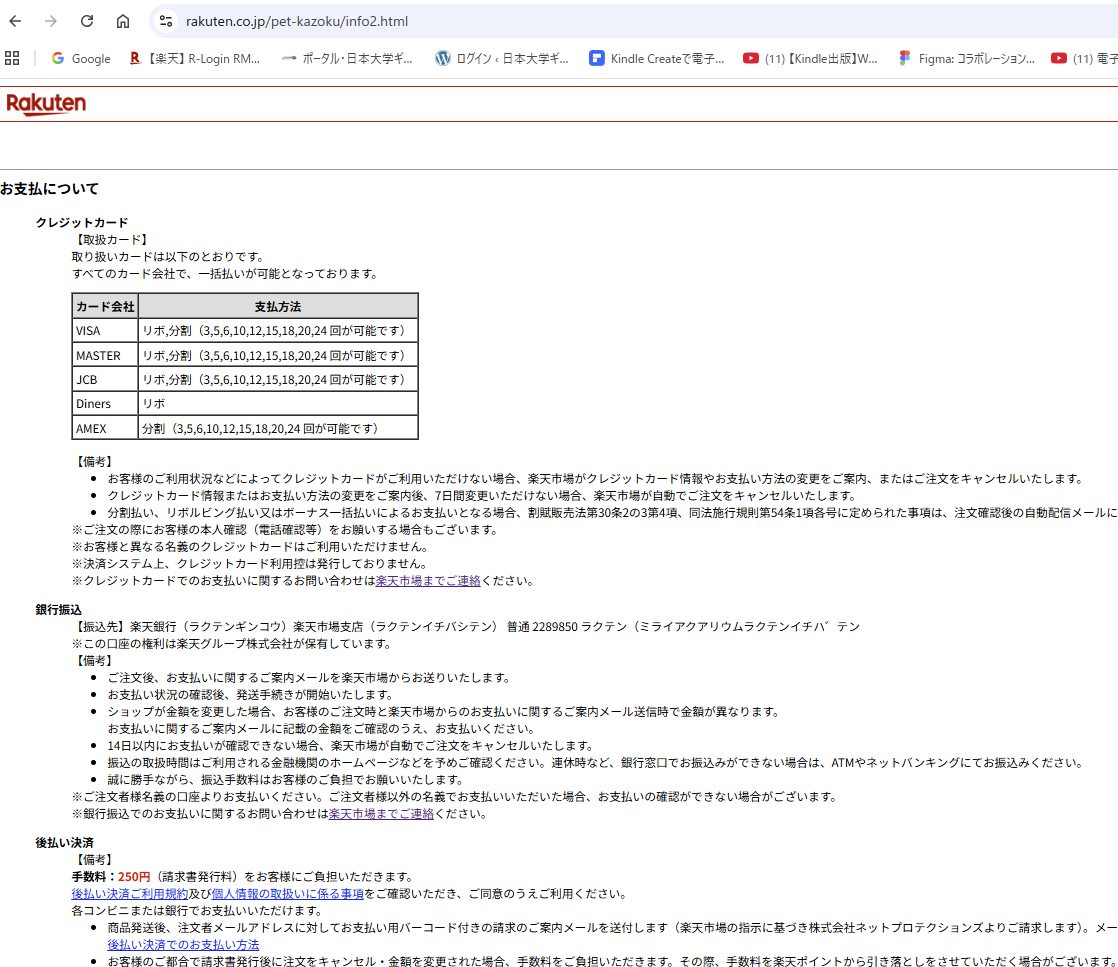Click the browser forward arrow
This screenshot has width=1118, height=967.
pyautogui.click(x=51, y=21)
